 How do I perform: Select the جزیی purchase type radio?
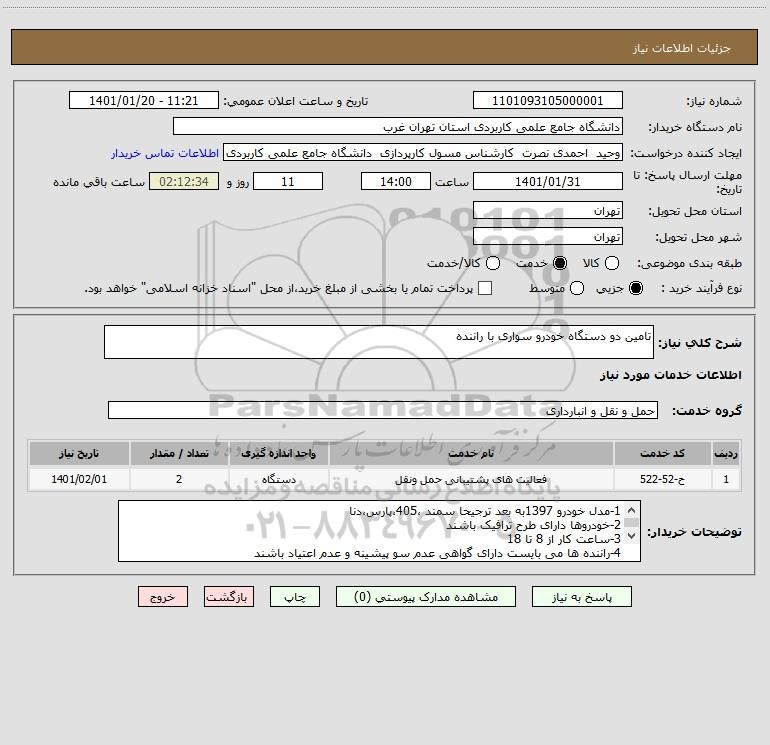pyautogui.click(x=635, y=288)
